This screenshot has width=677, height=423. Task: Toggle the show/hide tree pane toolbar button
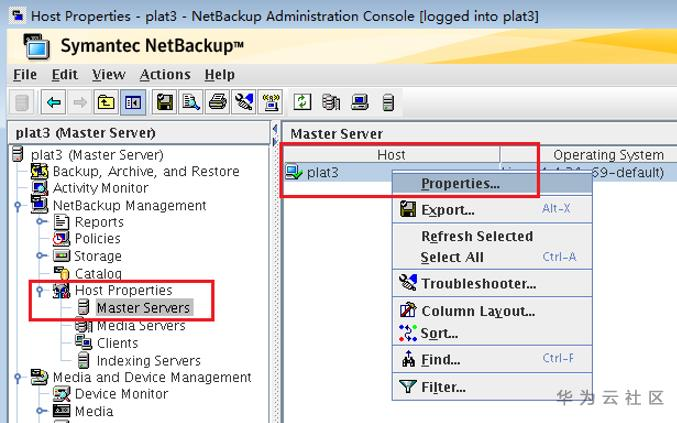point(132,102)
